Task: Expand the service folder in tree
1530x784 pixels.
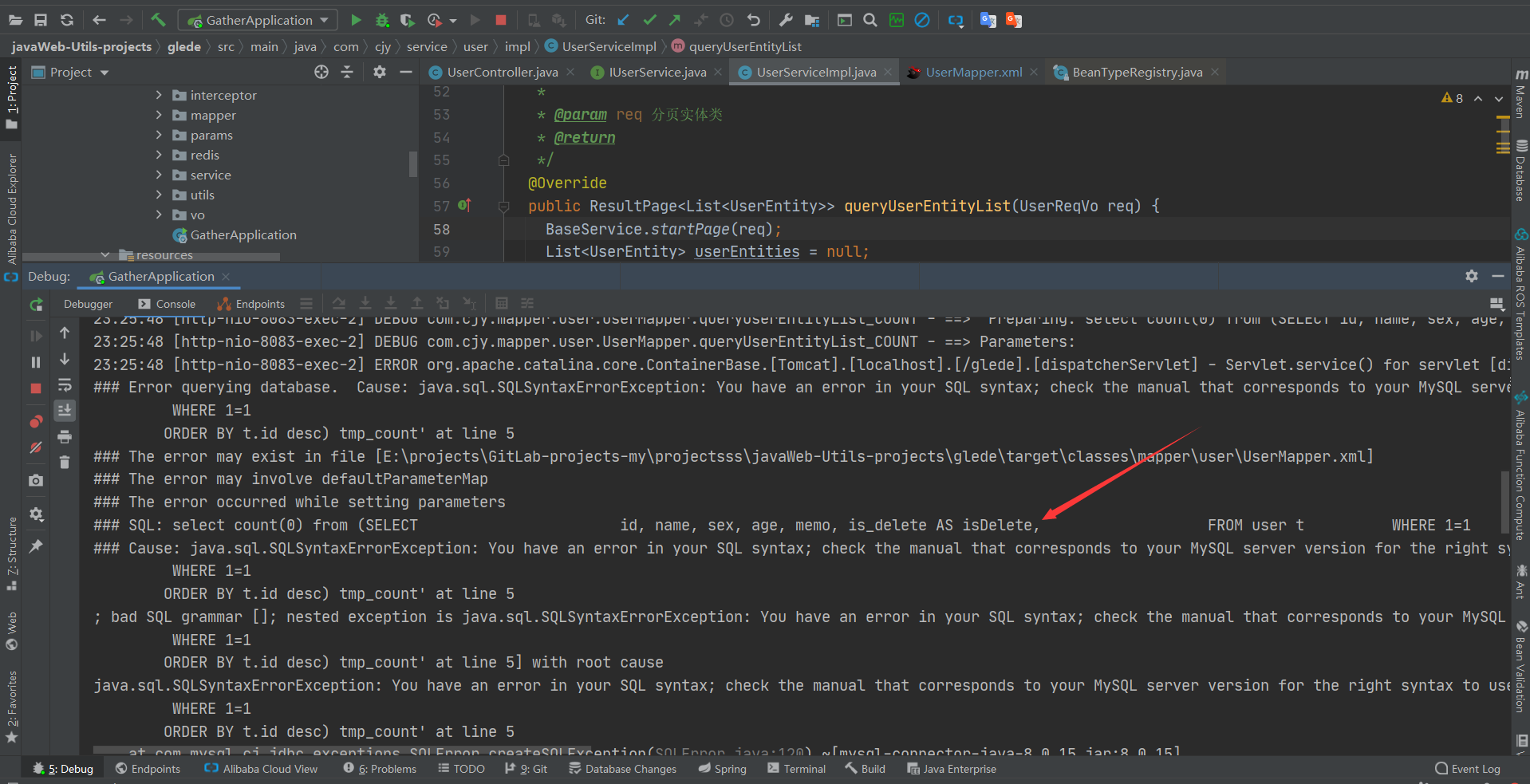Action: click(159, 175)
